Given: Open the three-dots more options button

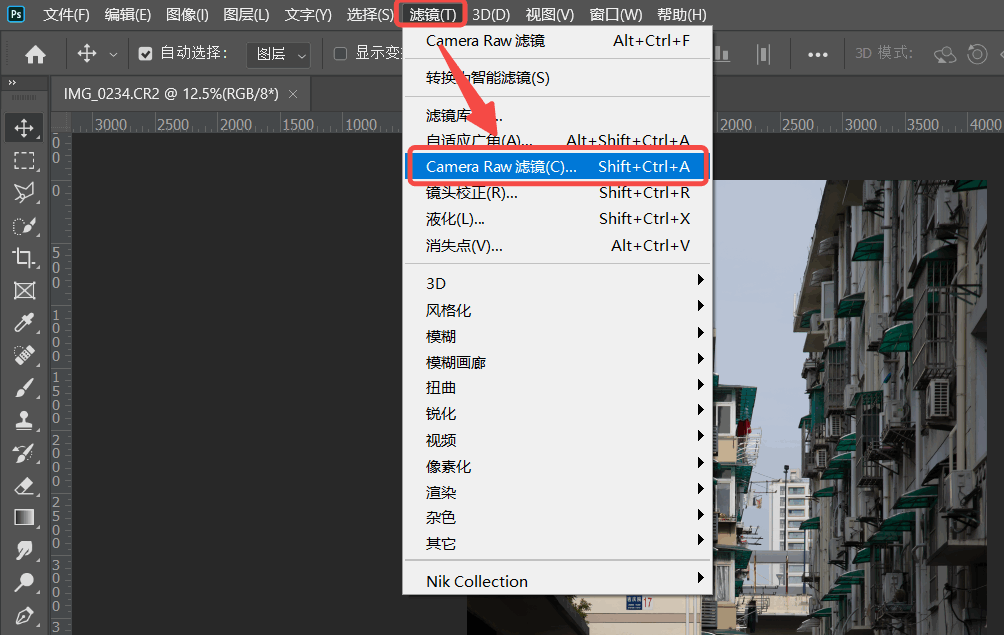Looking at the screenshot, I should pos(817,54).
